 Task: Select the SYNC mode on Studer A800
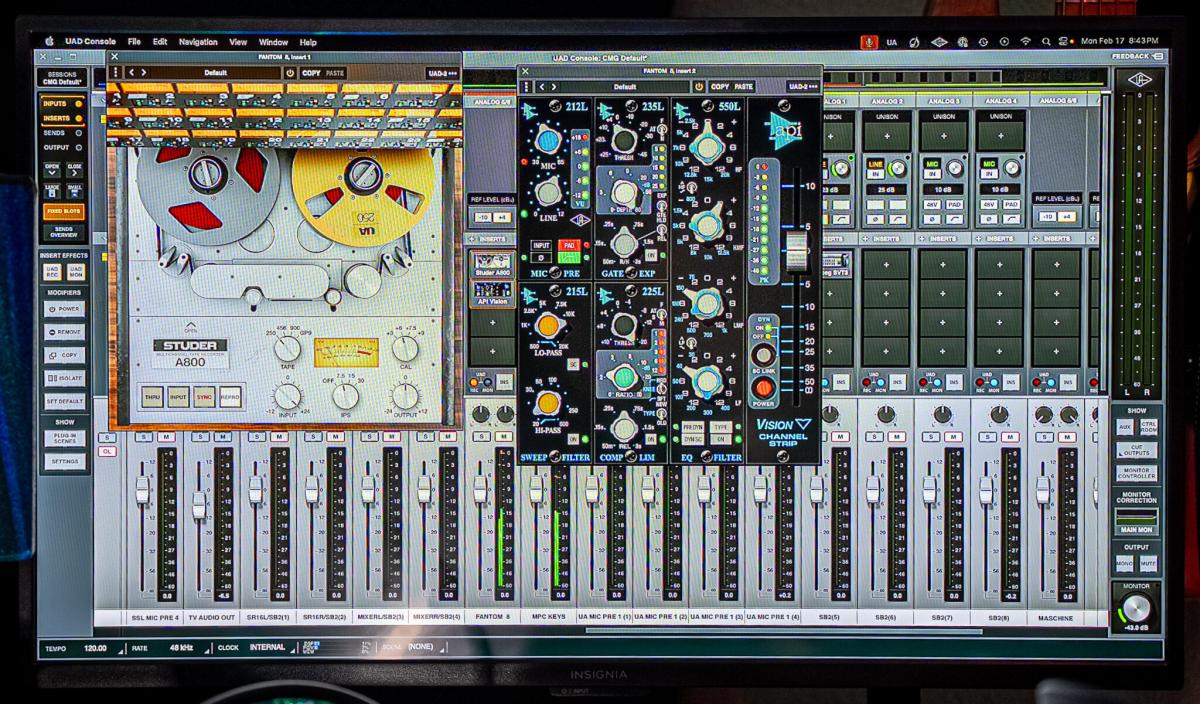(204, 396)
